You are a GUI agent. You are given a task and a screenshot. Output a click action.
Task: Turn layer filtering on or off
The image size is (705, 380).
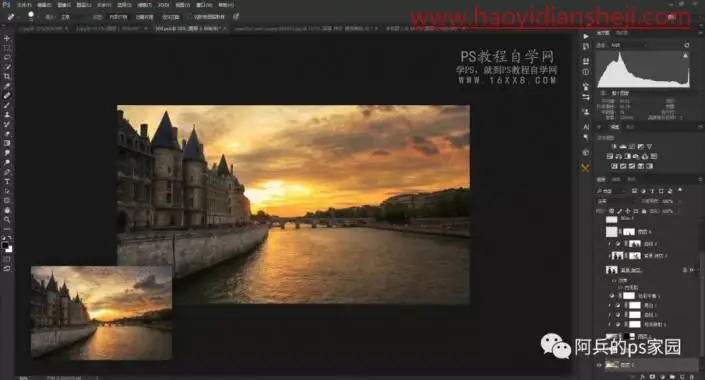680,190
